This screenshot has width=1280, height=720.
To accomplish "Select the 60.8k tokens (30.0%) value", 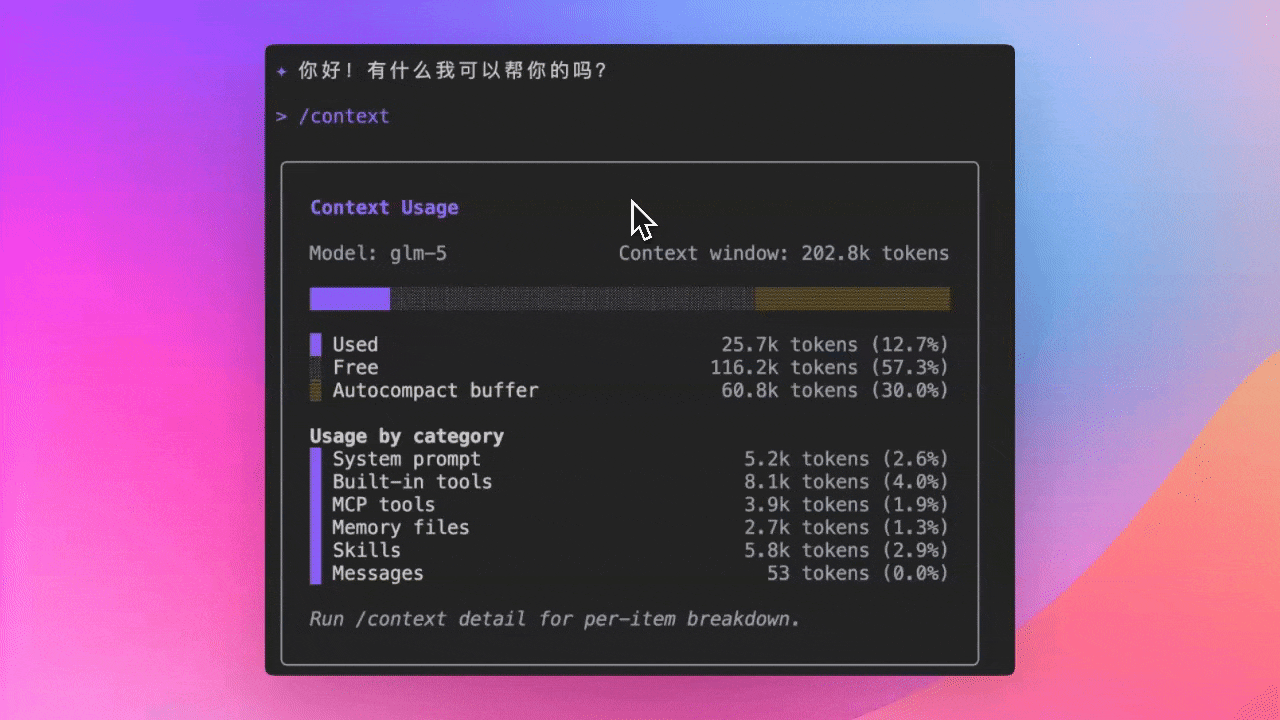I will click(x=835, y=390).
